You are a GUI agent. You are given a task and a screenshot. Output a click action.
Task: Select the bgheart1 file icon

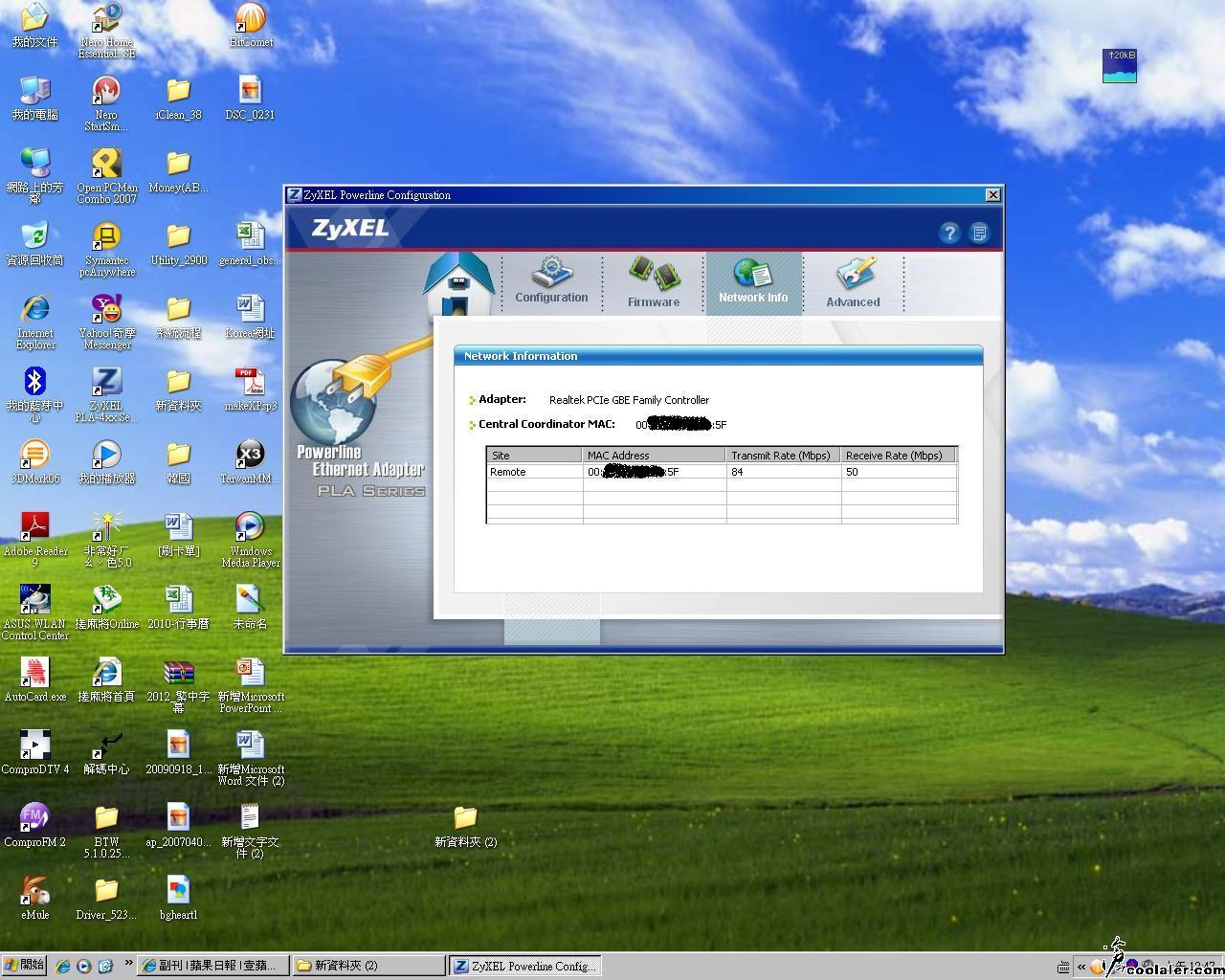pos(178,899)
